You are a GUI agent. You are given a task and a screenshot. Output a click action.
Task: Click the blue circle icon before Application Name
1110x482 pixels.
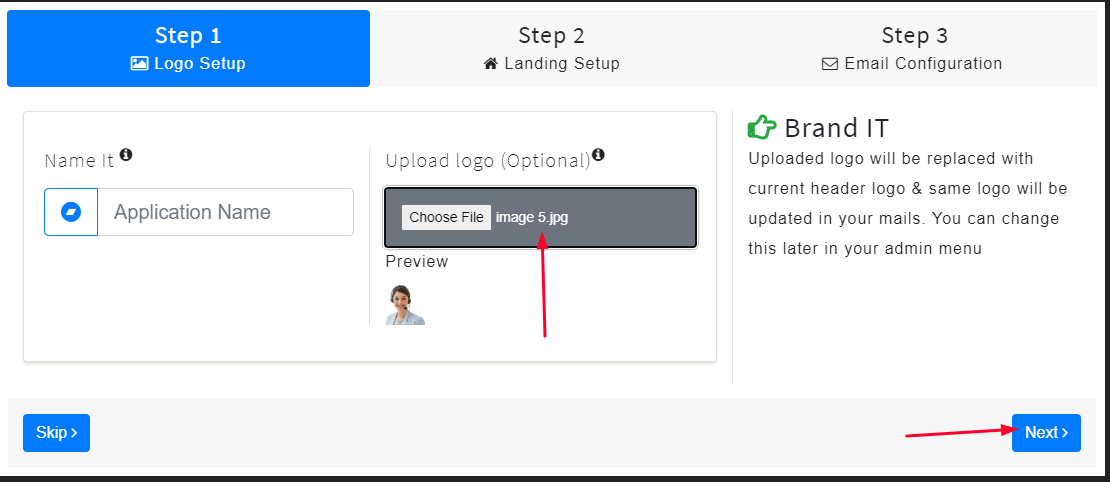(x=71, y=212)
